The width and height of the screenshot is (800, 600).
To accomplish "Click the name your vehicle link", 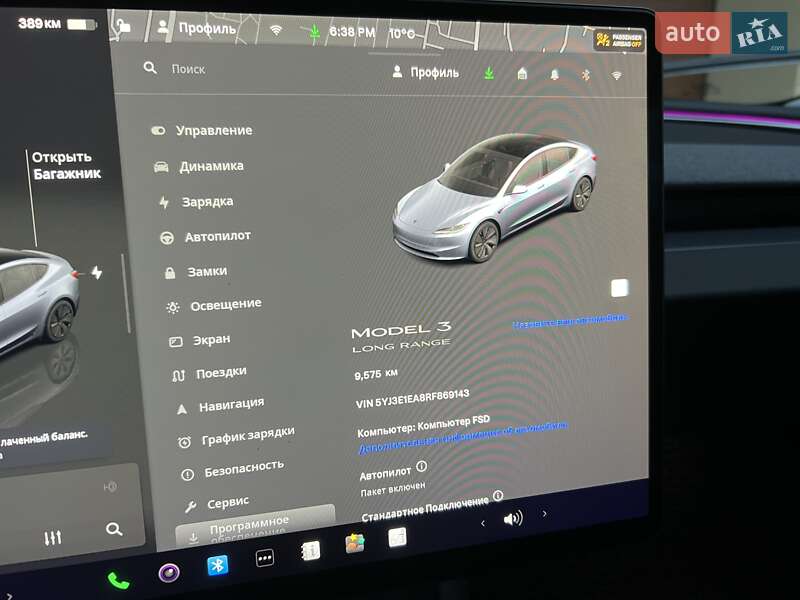I will coord(570,322).
